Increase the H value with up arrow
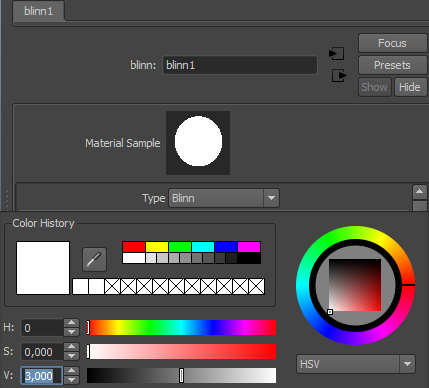The image size is (429, 388). click(71, 323)
